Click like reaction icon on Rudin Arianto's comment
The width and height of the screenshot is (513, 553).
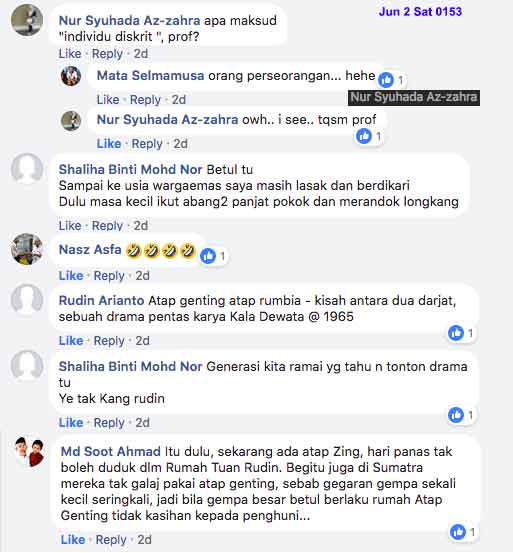click(456, 333)
